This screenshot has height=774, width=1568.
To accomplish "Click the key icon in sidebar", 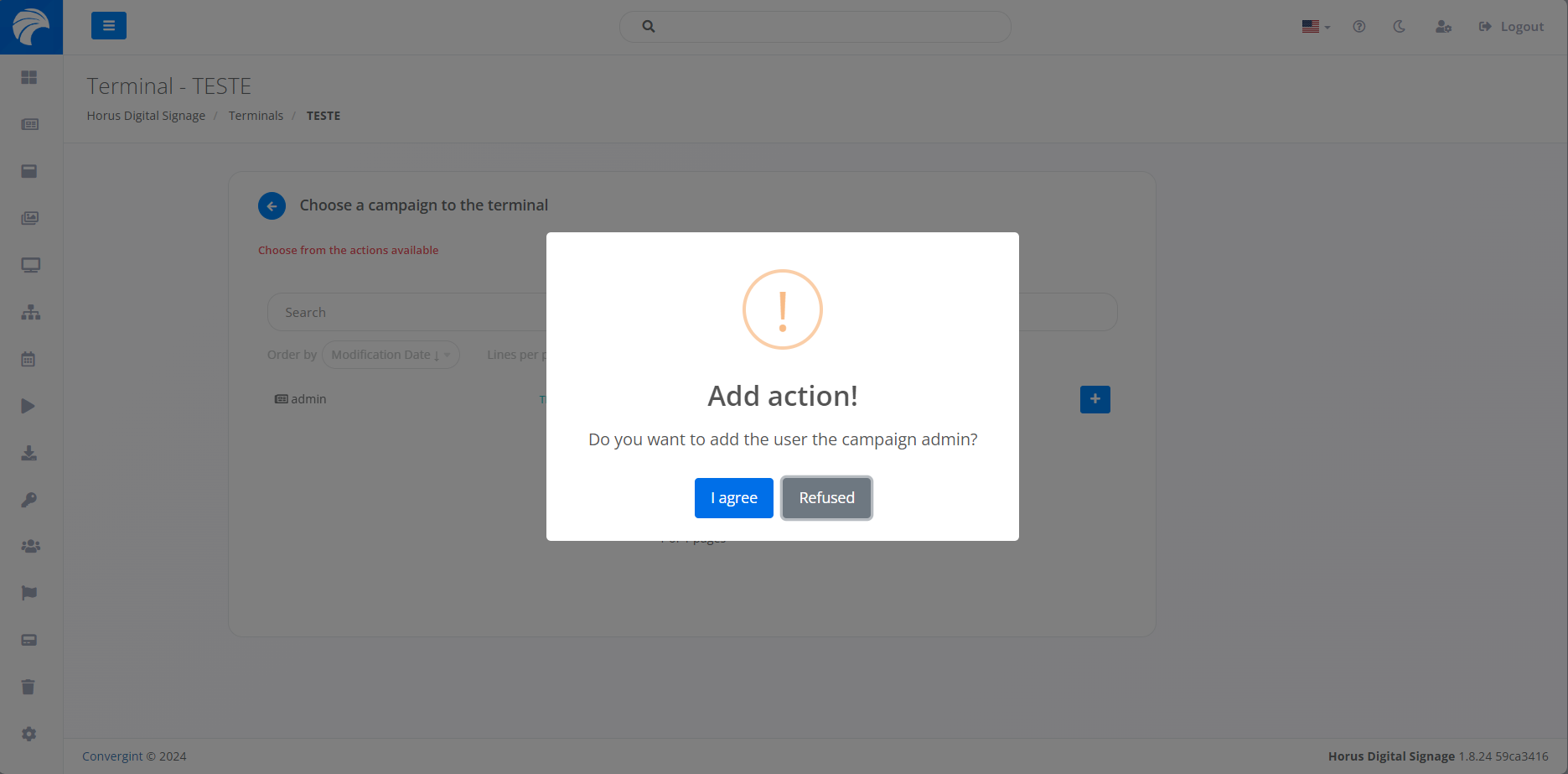I will [28, 500].
